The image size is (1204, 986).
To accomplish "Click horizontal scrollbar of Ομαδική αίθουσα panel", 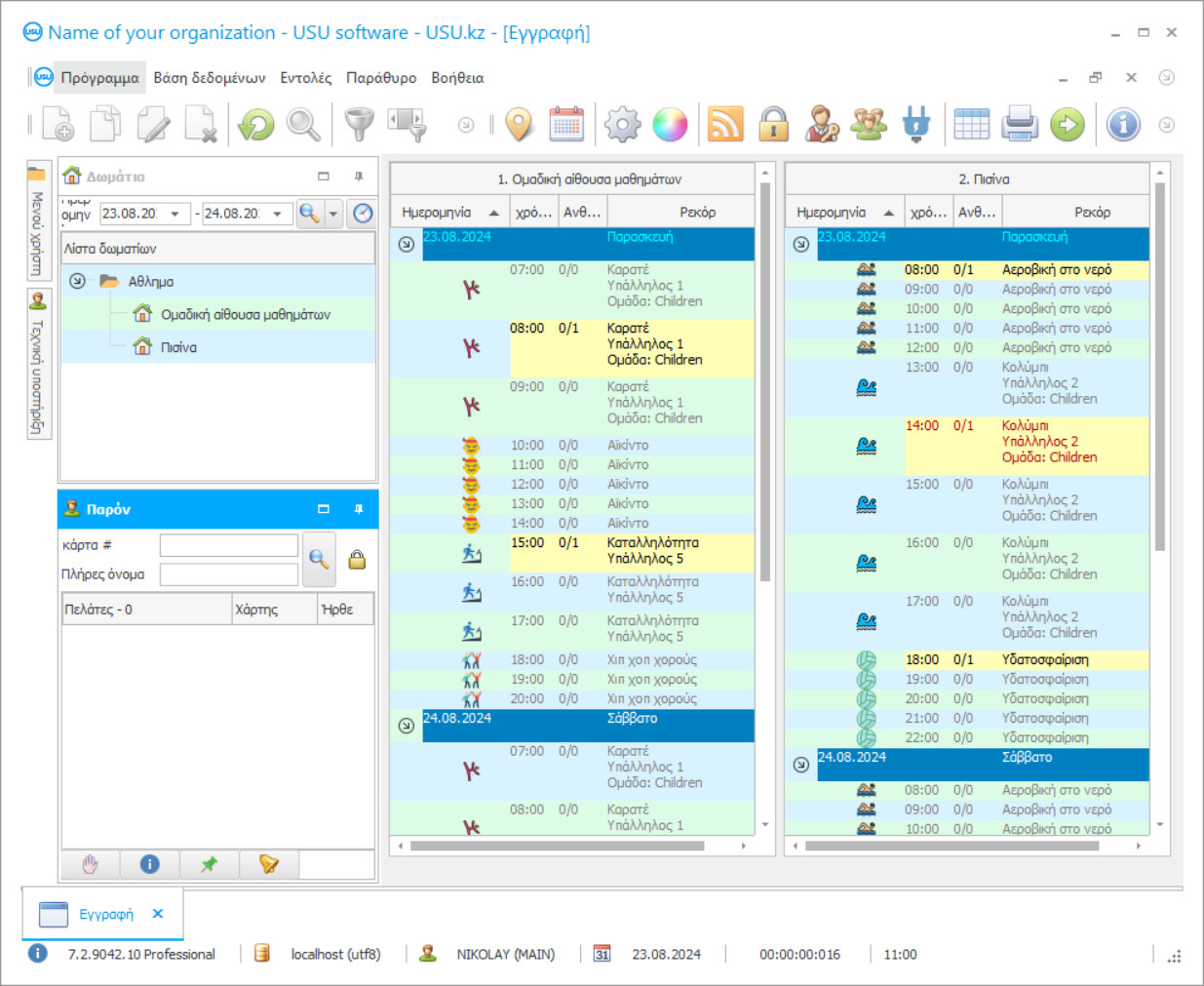I will coord(557,846).
